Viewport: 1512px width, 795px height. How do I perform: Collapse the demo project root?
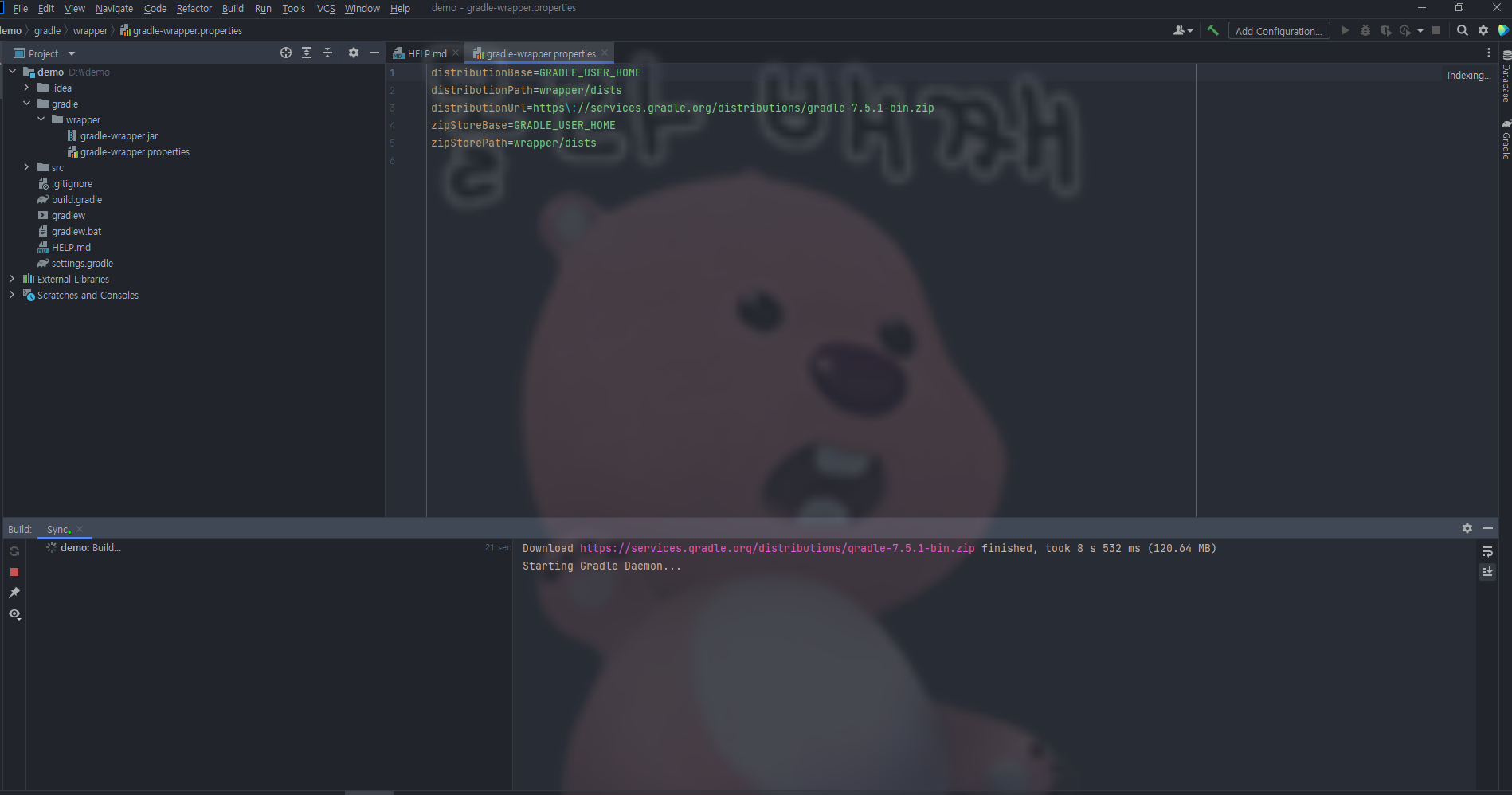[13, 72]
